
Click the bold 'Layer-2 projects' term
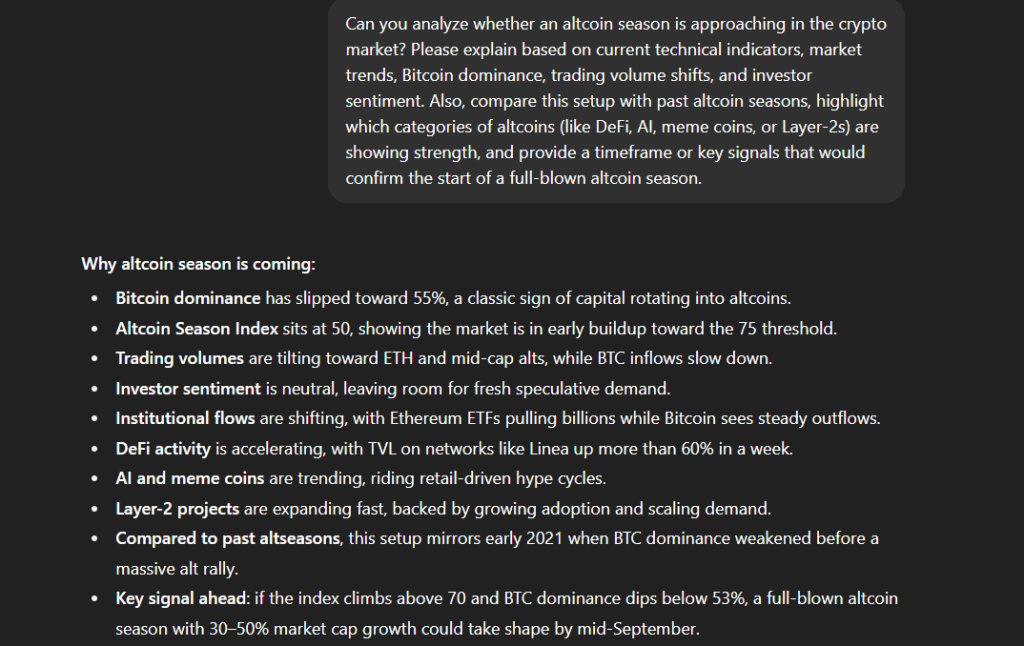[x=177, y=509]
